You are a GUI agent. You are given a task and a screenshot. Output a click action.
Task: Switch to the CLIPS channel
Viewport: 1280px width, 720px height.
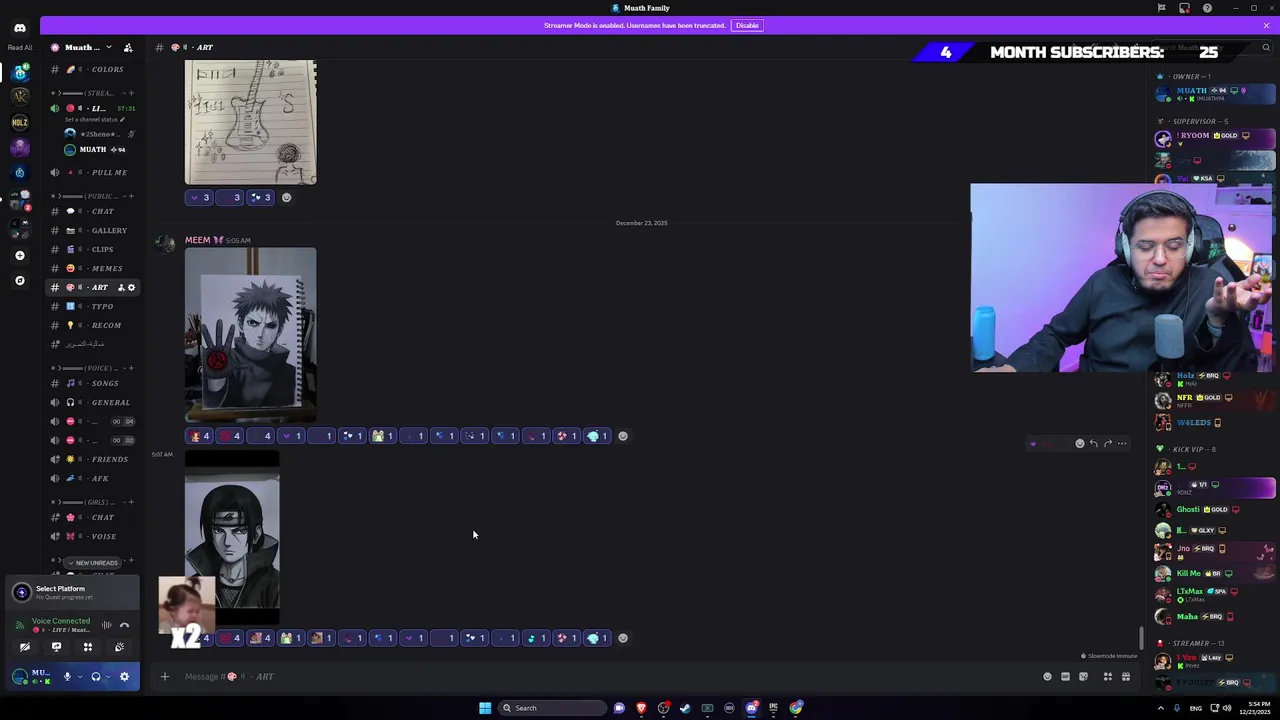(94, 249)
